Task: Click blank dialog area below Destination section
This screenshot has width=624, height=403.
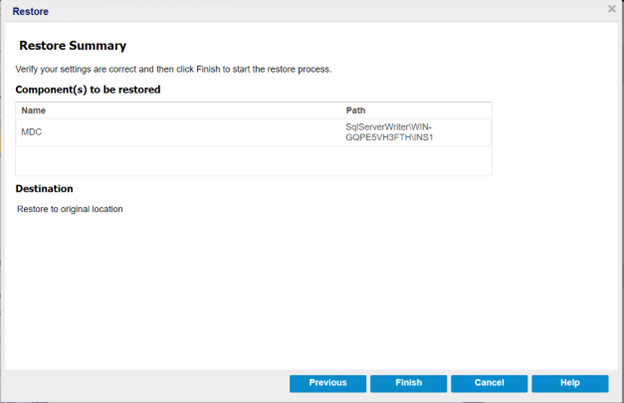Action: point(300,290)
